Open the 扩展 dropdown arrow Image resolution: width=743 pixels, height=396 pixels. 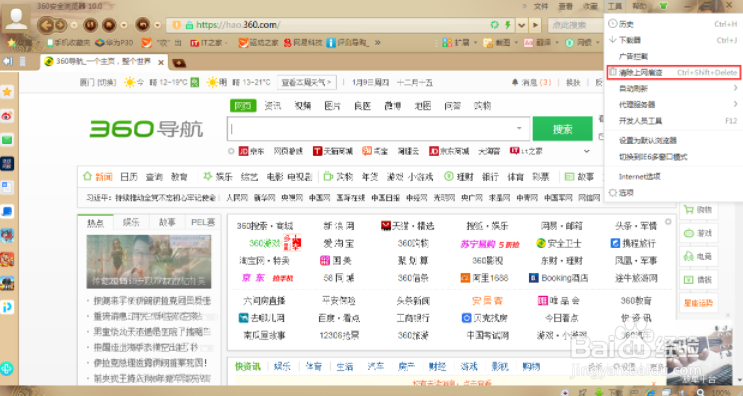point(475,43)
